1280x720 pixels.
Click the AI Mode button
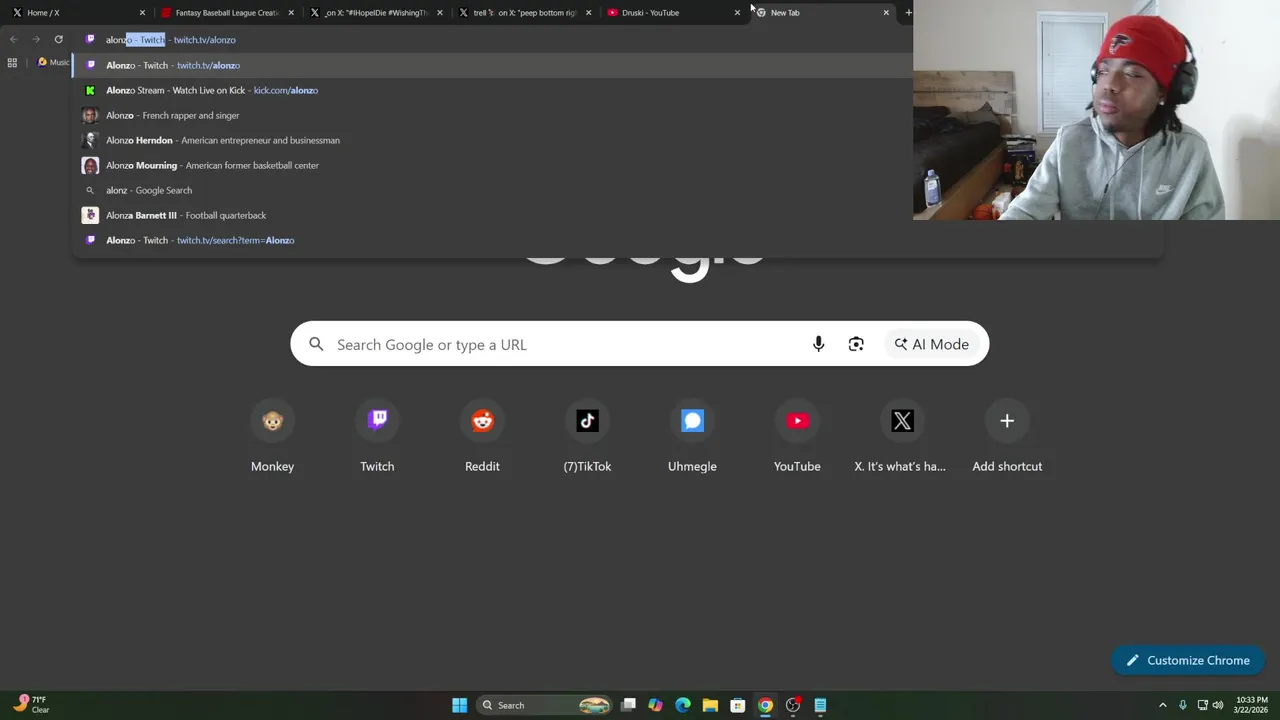click(931, 344)
